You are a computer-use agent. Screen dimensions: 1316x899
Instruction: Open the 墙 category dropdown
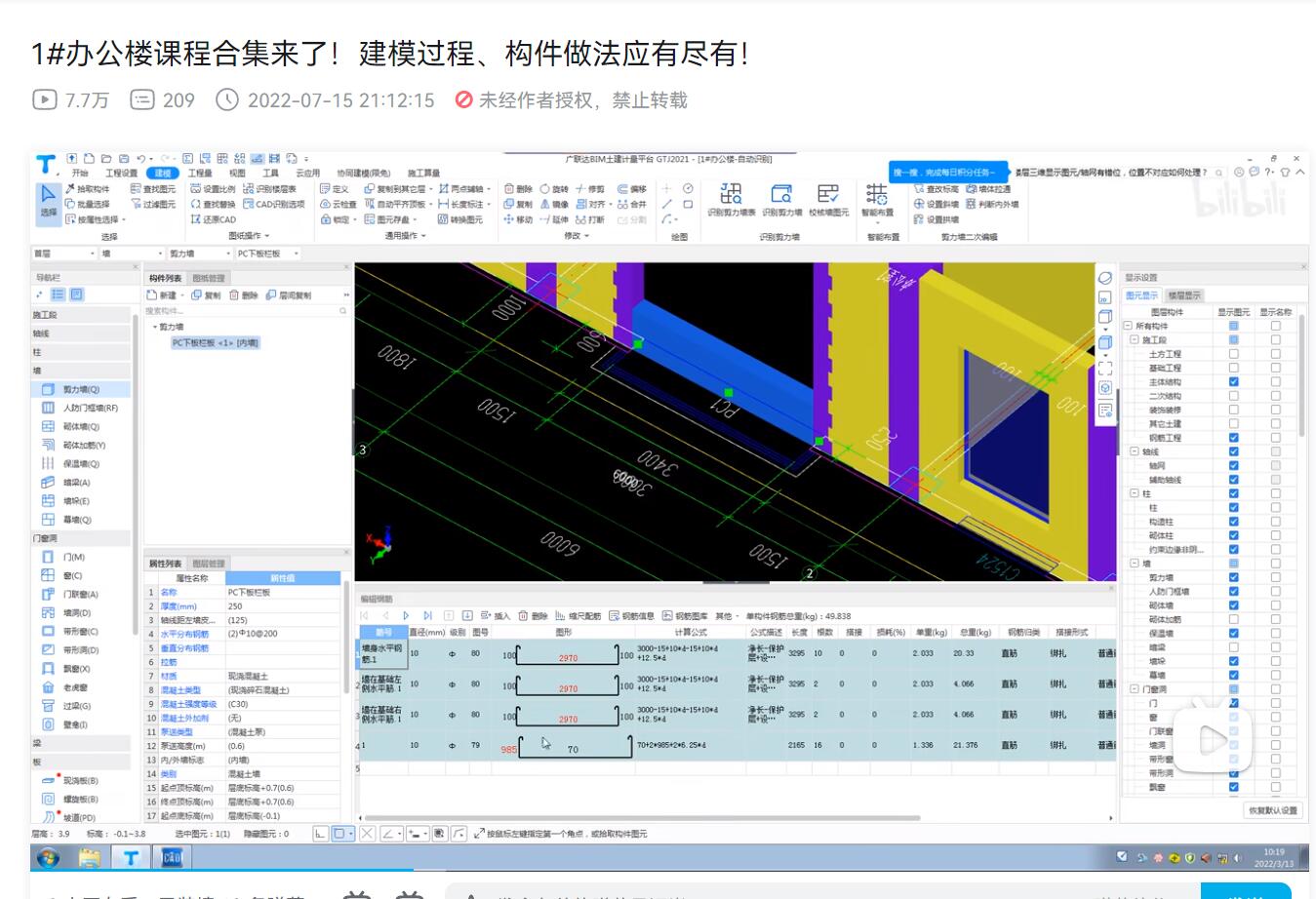click(132, 254)
